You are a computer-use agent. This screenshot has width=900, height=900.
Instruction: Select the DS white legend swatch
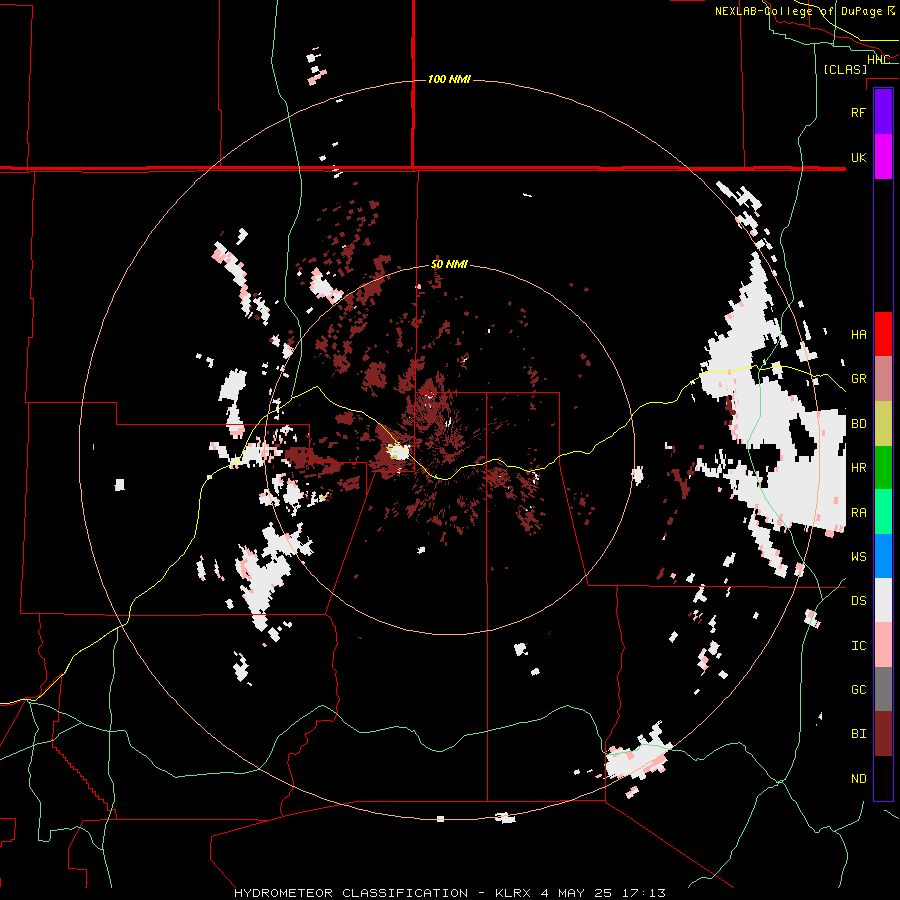coord(883,600)
